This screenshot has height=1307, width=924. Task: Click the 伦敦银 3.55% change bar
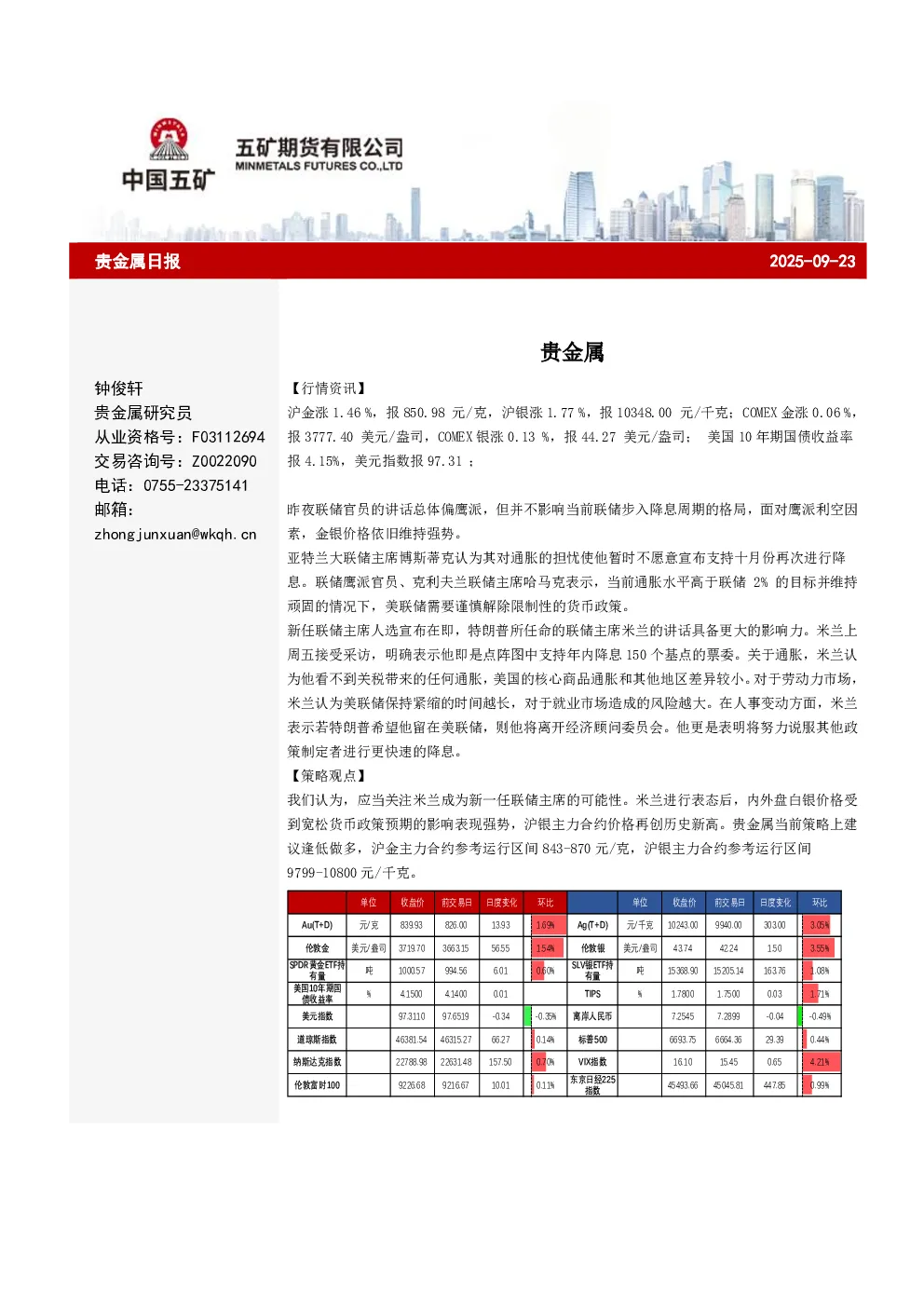(x=819, y=948)
